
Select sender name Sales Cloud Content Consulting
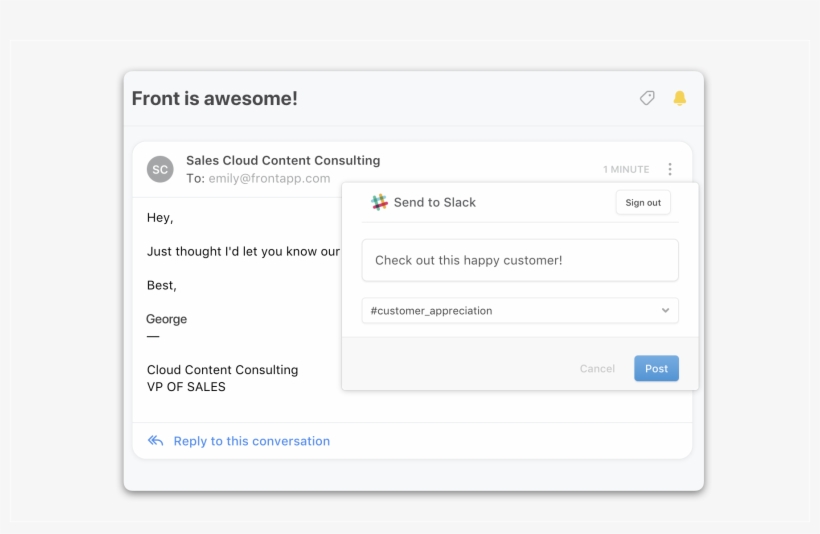pos(283,160)
